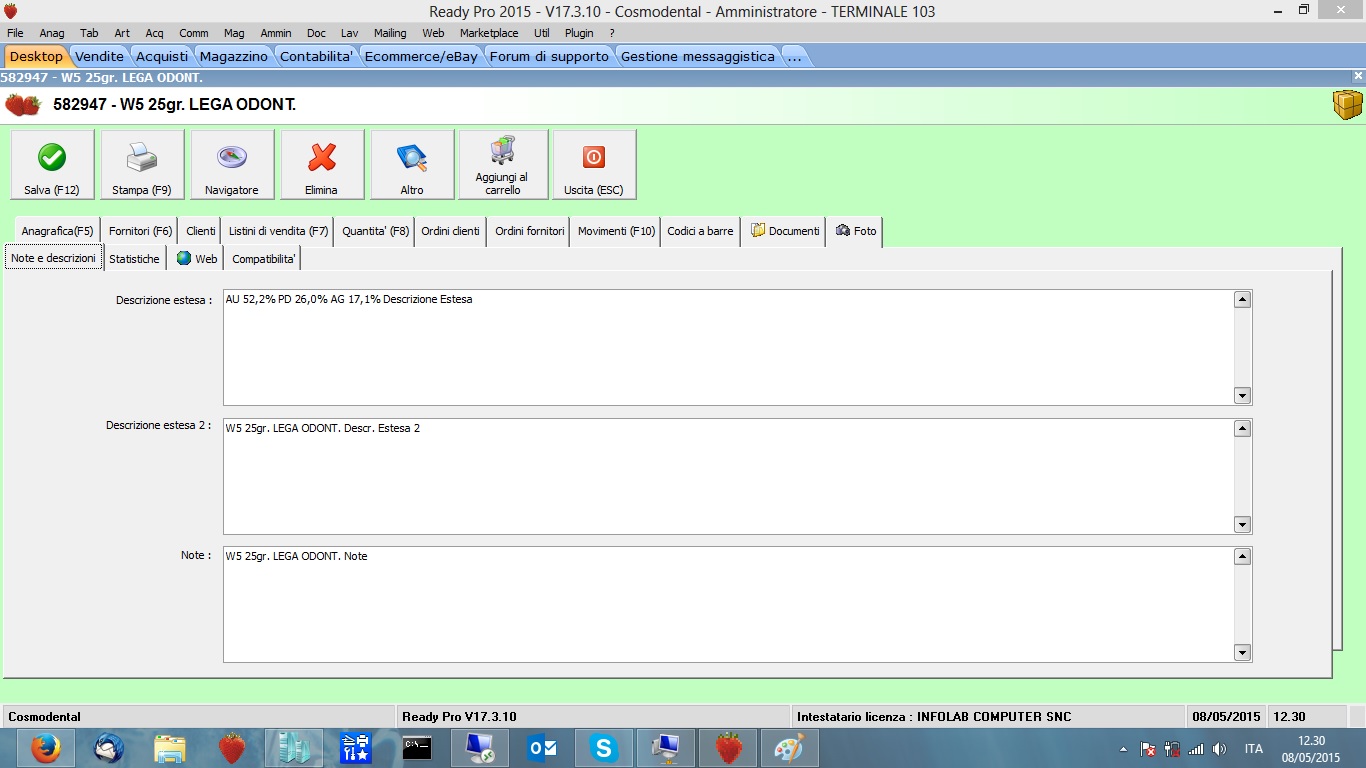This screenshot has width=1366, height=768.
Task: Click Note field scrollbar down arrow
Action: click(x=1242, y=653)
